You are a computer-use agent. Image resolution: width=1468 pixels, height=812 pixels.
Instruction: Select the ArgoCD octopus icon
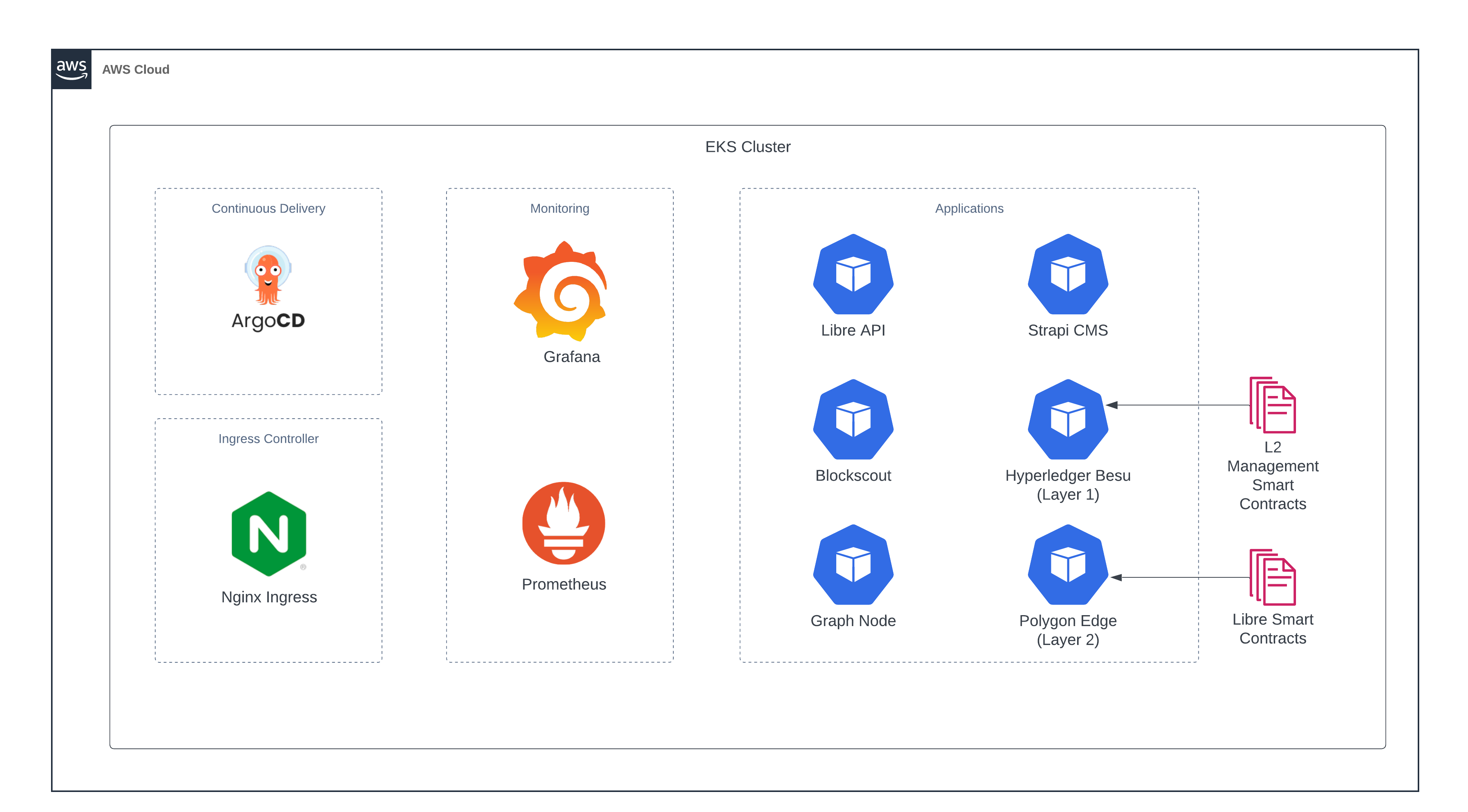pos(268,275)
